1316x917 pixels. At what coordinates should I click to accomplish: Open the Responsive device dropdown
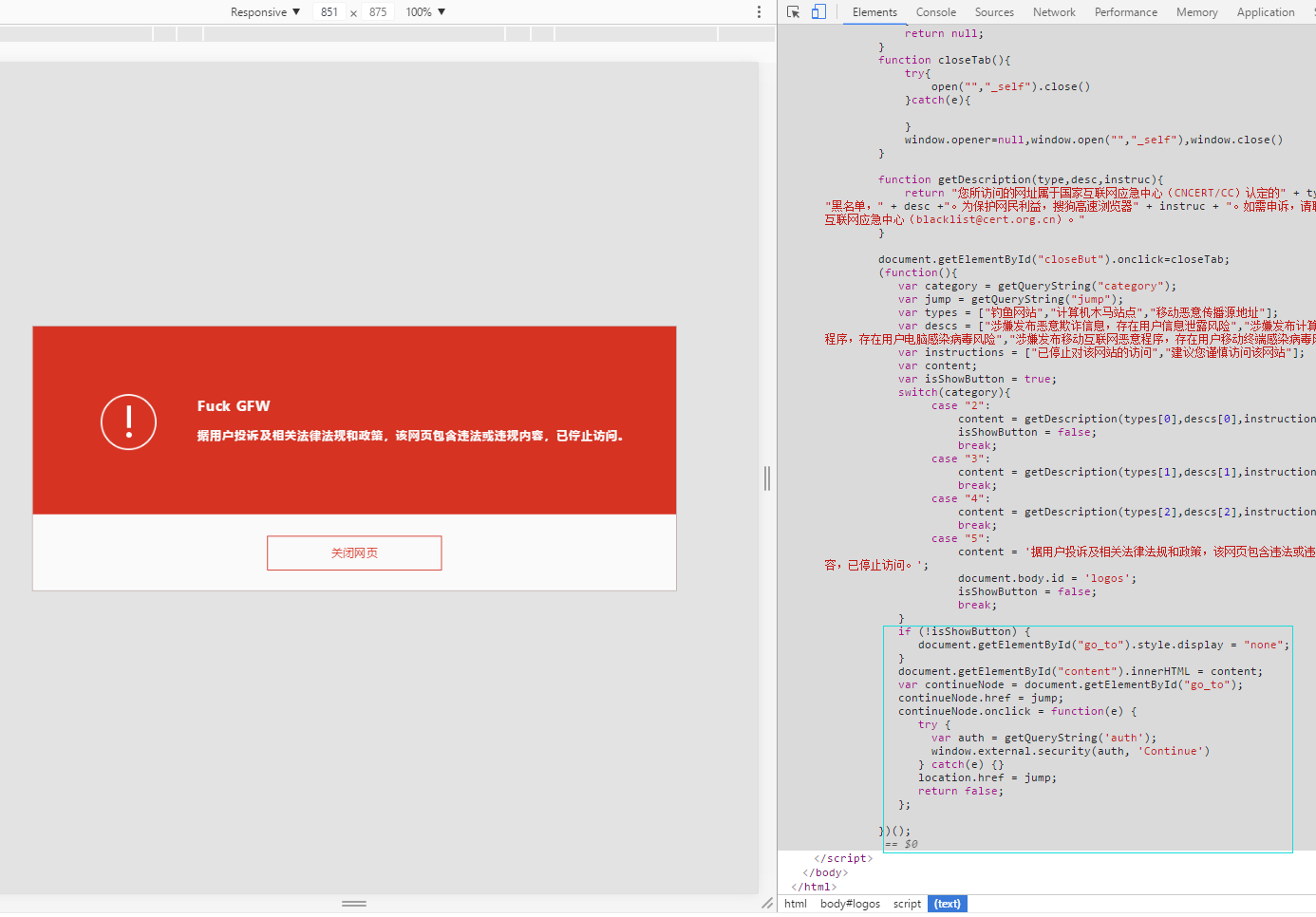coord(265,12)
